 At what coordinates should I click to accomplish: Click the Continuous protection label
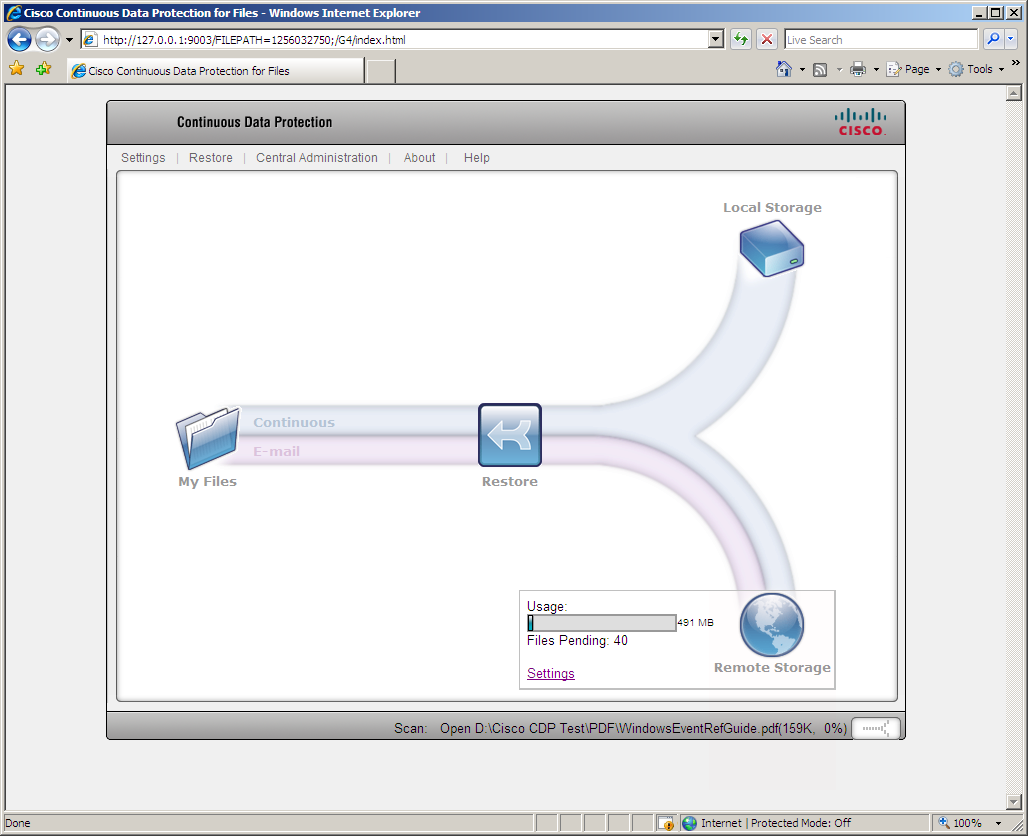(294, 423)
